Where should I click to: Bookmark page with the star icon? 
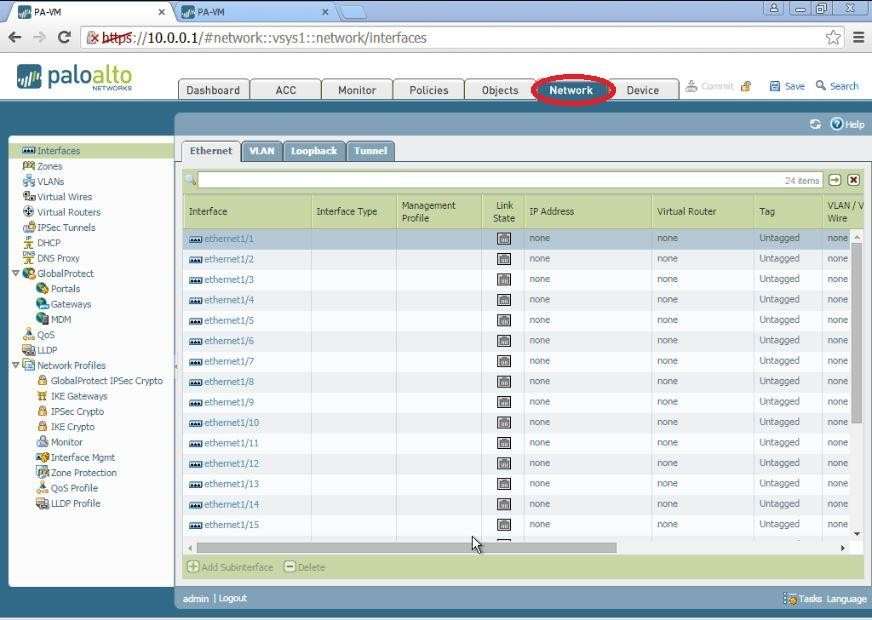coord(833,37)
